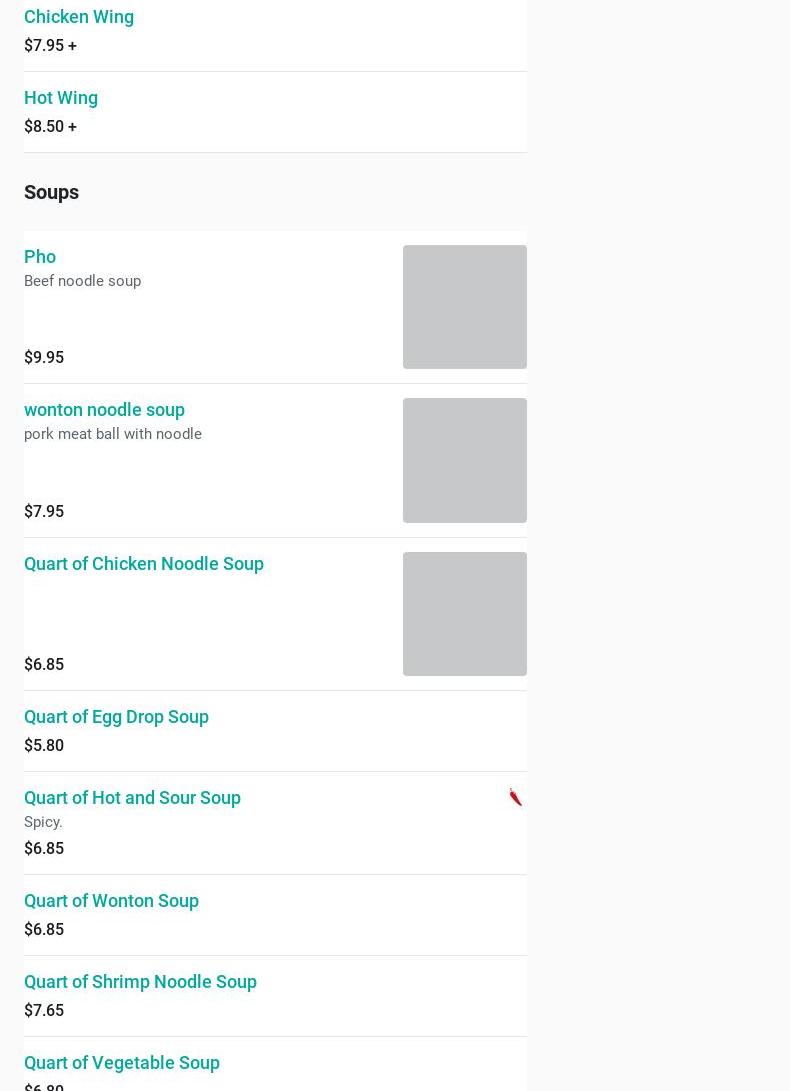
Task: Open the Pho menu item
Action: (x=40, y=257)
